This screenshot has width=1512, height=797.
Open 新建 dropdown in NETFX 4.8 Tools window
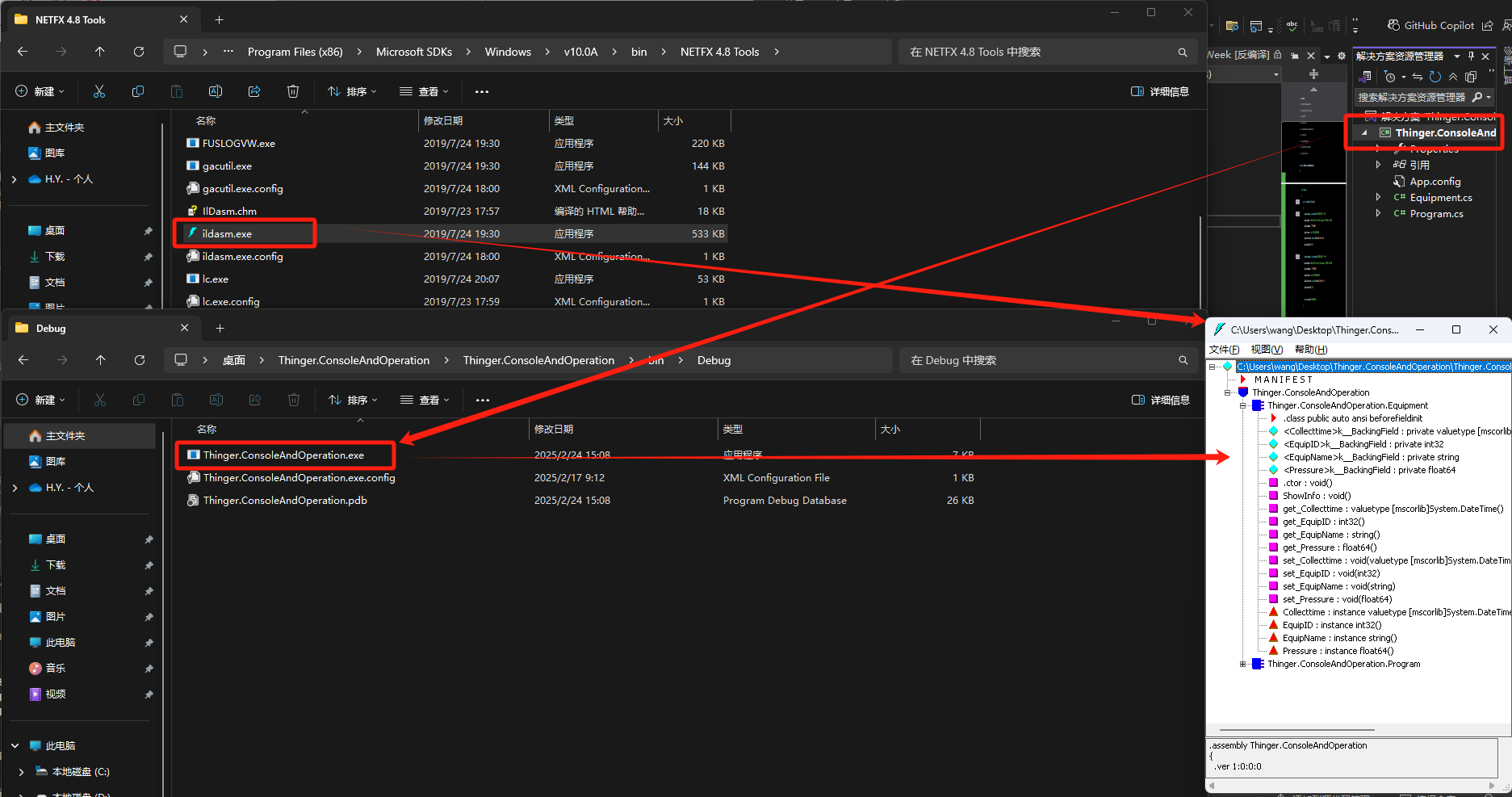coord(40,91)
